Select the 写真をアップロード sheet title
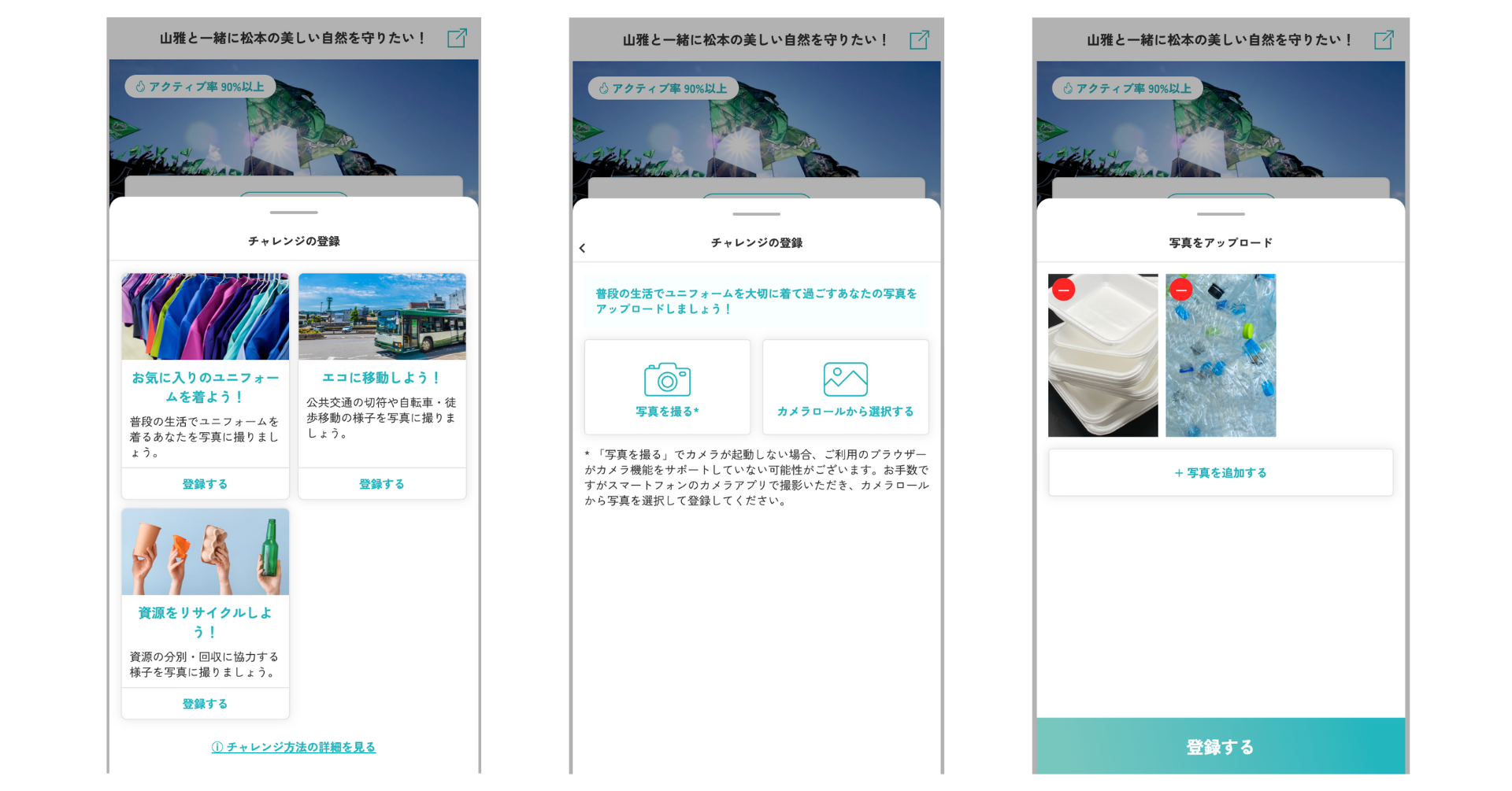 click(x=1220, y=242)
